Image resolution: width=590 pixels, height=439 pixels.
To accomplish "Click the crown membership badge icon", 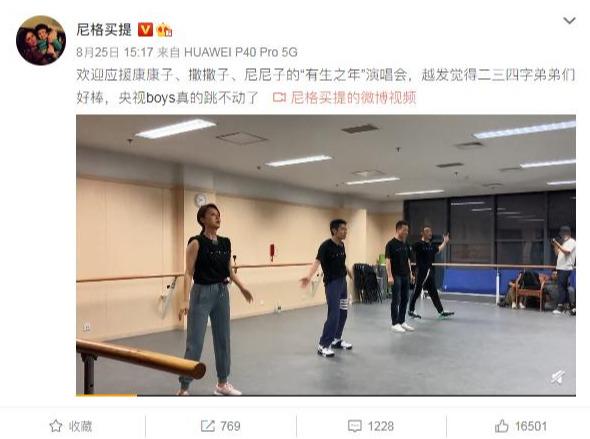I will 164,30.
